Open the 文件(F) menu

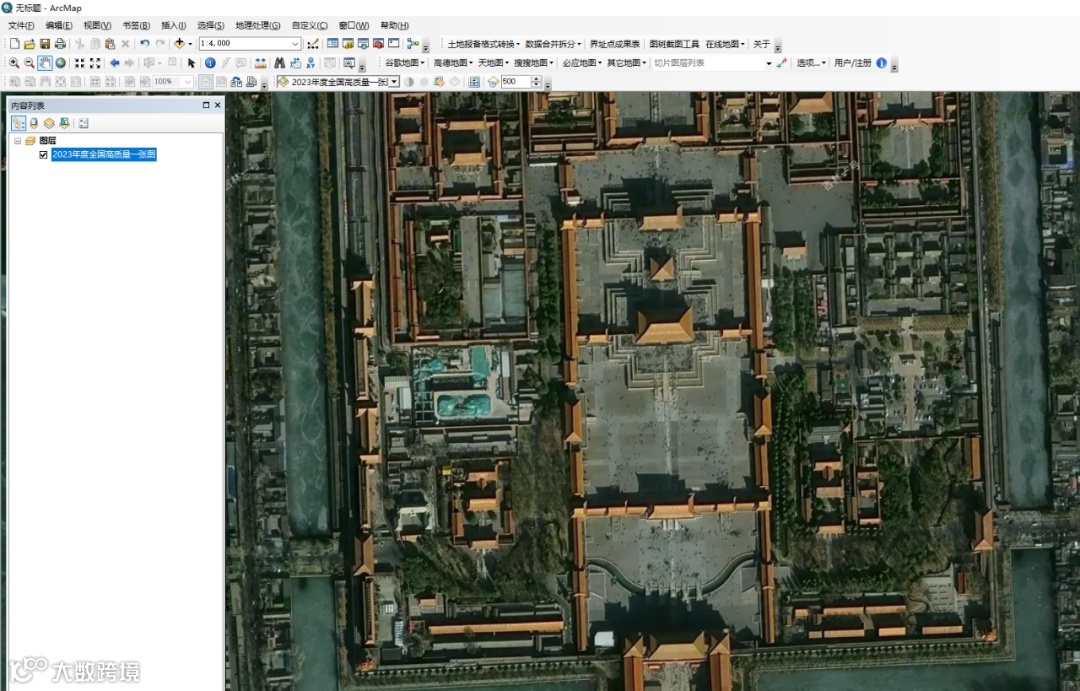point(21,25)
